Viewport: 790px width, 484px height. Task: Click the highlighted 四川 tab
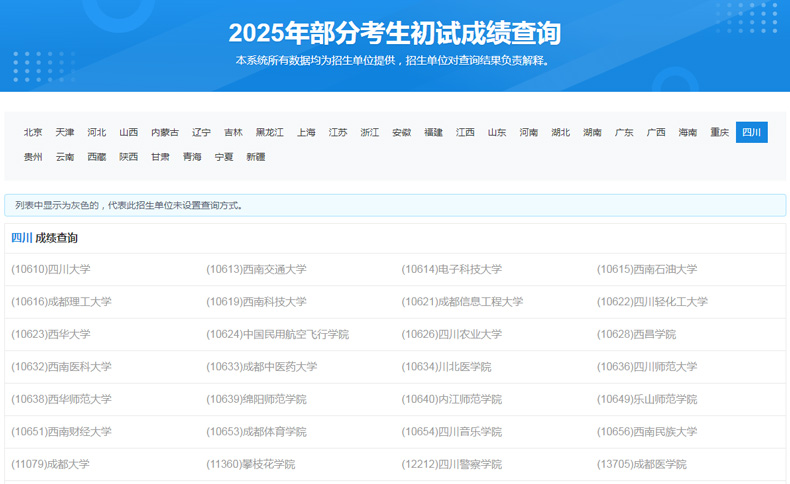click(752, 132)
